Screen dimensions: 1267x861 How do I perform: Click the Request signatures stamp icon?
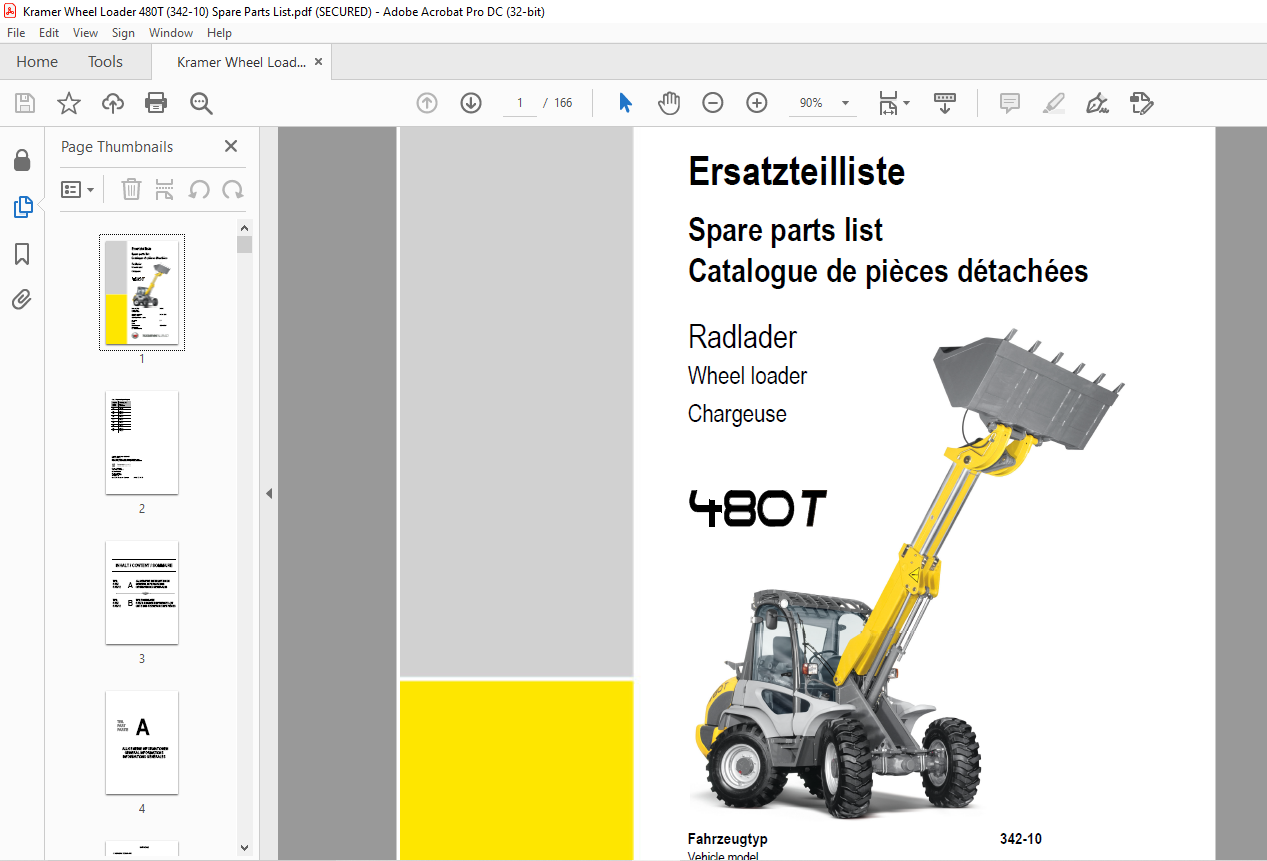[x=1141, y=103]
